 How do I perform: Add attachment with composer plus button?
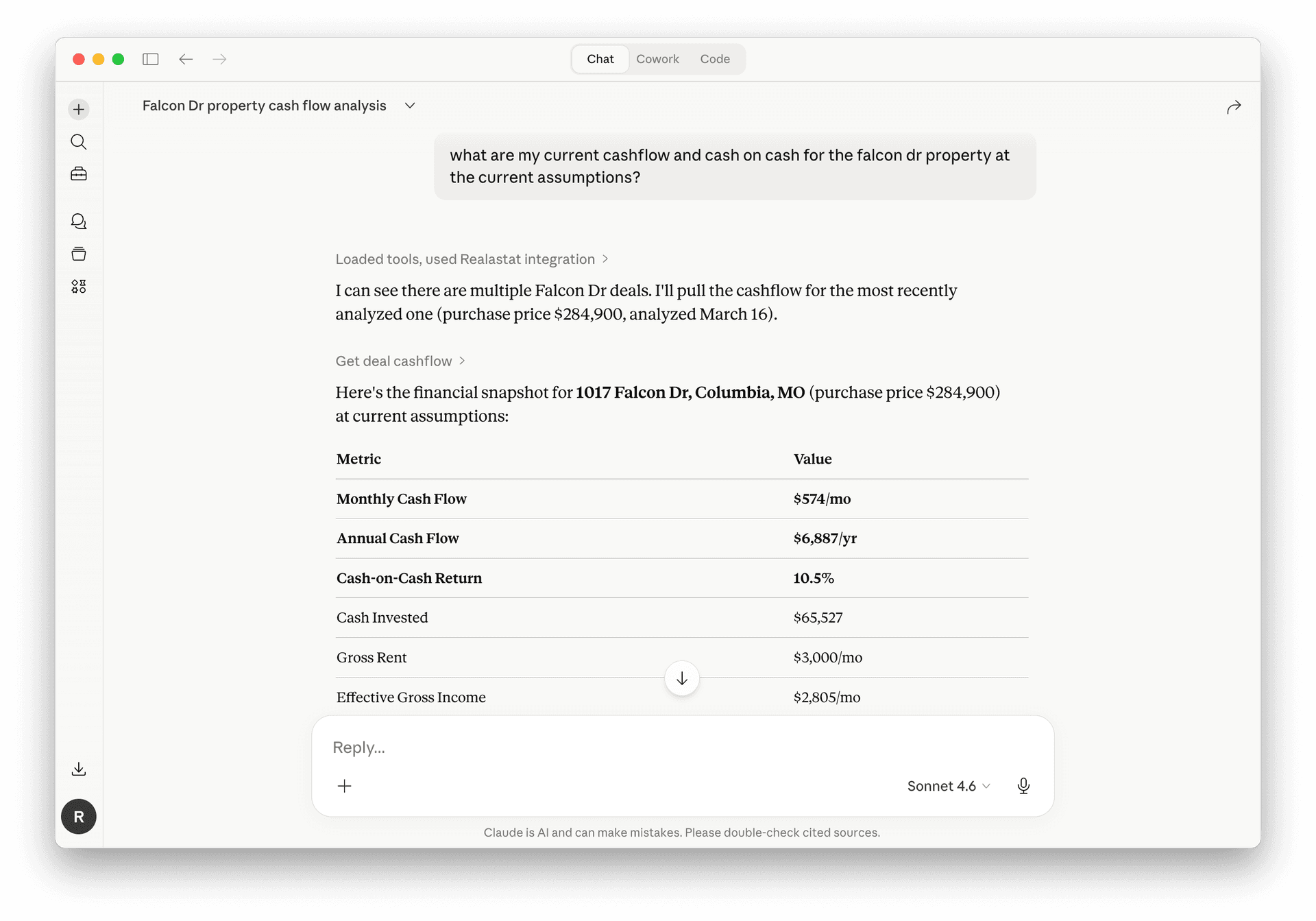tap(345, 786)
